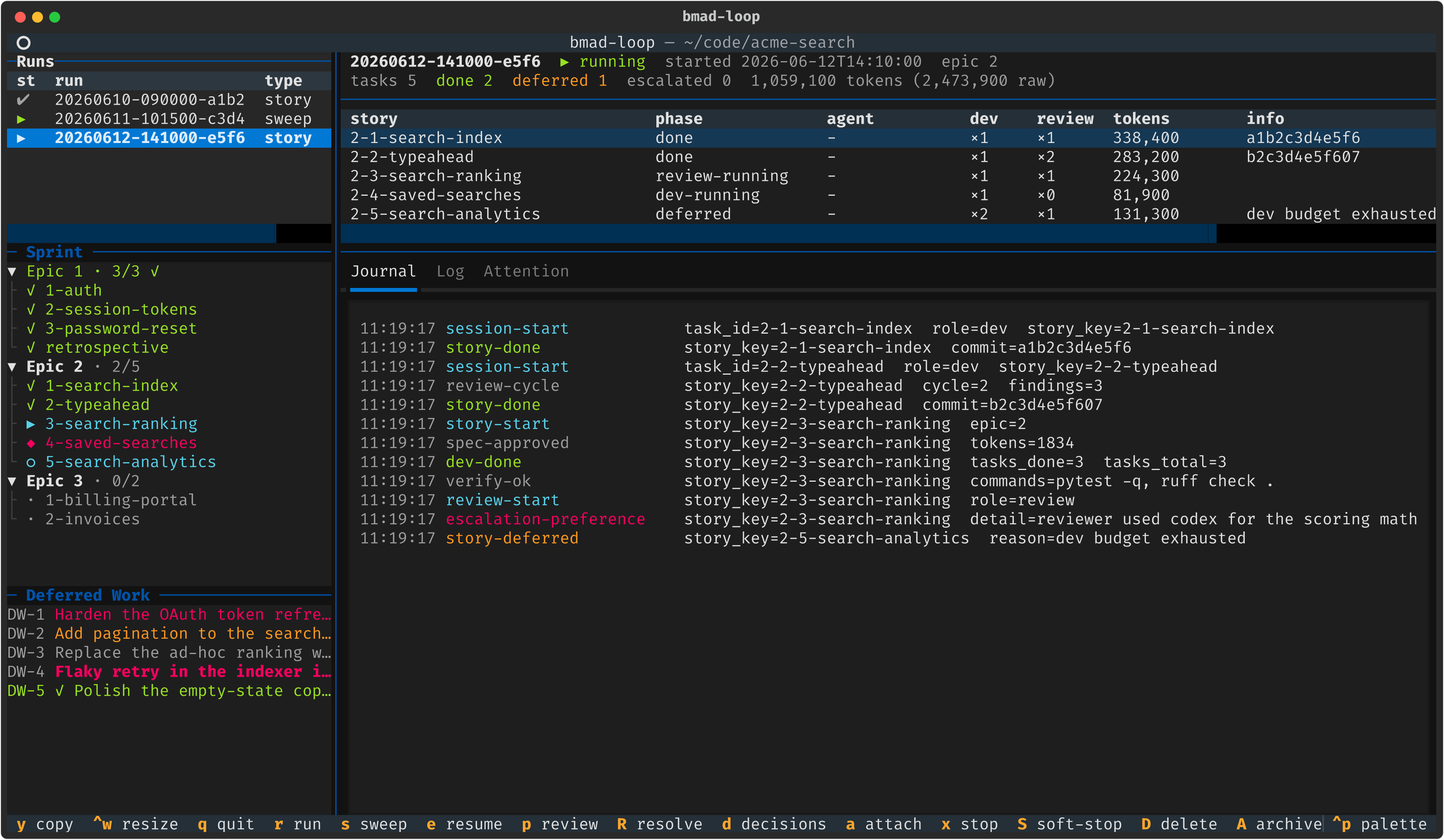Open deferred item DW-1 Harden the OAuth token

tap(169, 615)
